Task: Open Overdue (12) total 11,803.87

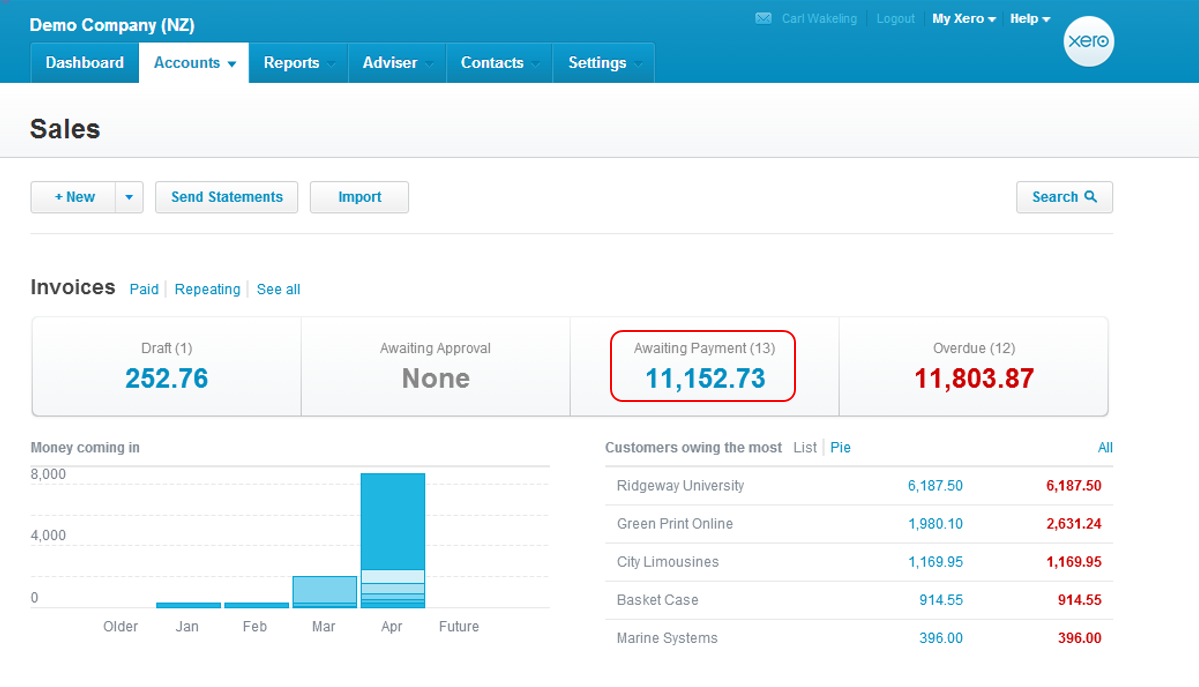Action: click(973, 366)
